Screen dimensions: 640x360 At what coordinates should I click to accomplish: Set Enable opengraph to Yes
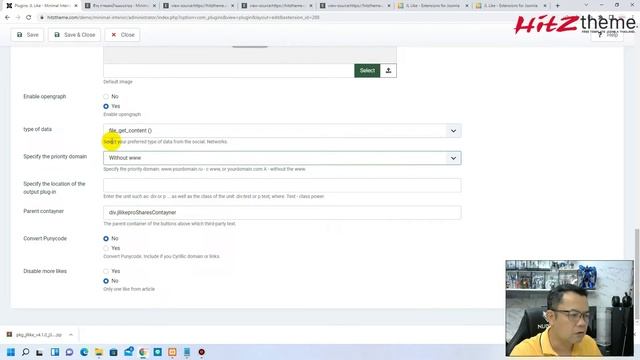click(x=106, y=106)
